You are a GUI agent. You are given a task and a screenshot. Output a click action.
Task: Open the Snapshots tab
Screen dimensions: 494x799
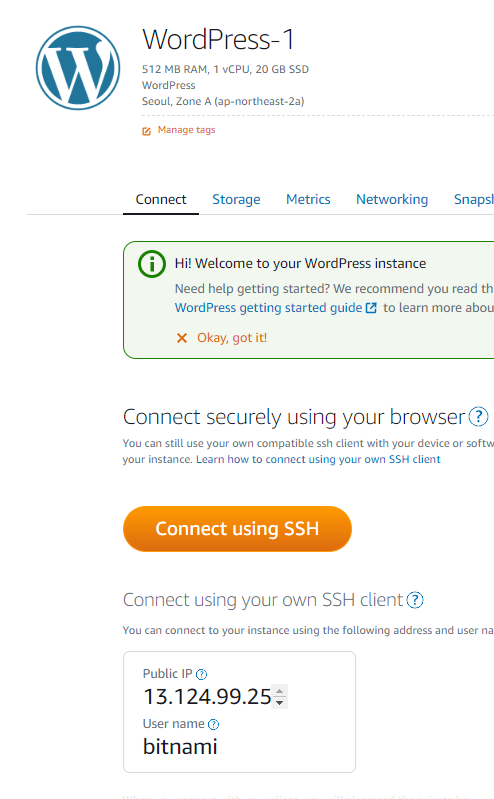pos(474,199)
